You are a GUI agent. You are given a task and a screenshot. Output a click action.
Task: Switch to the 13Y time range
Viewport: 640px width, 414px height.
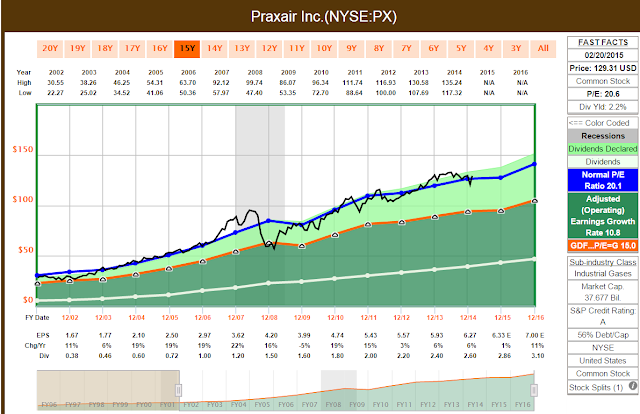(242, 49)
